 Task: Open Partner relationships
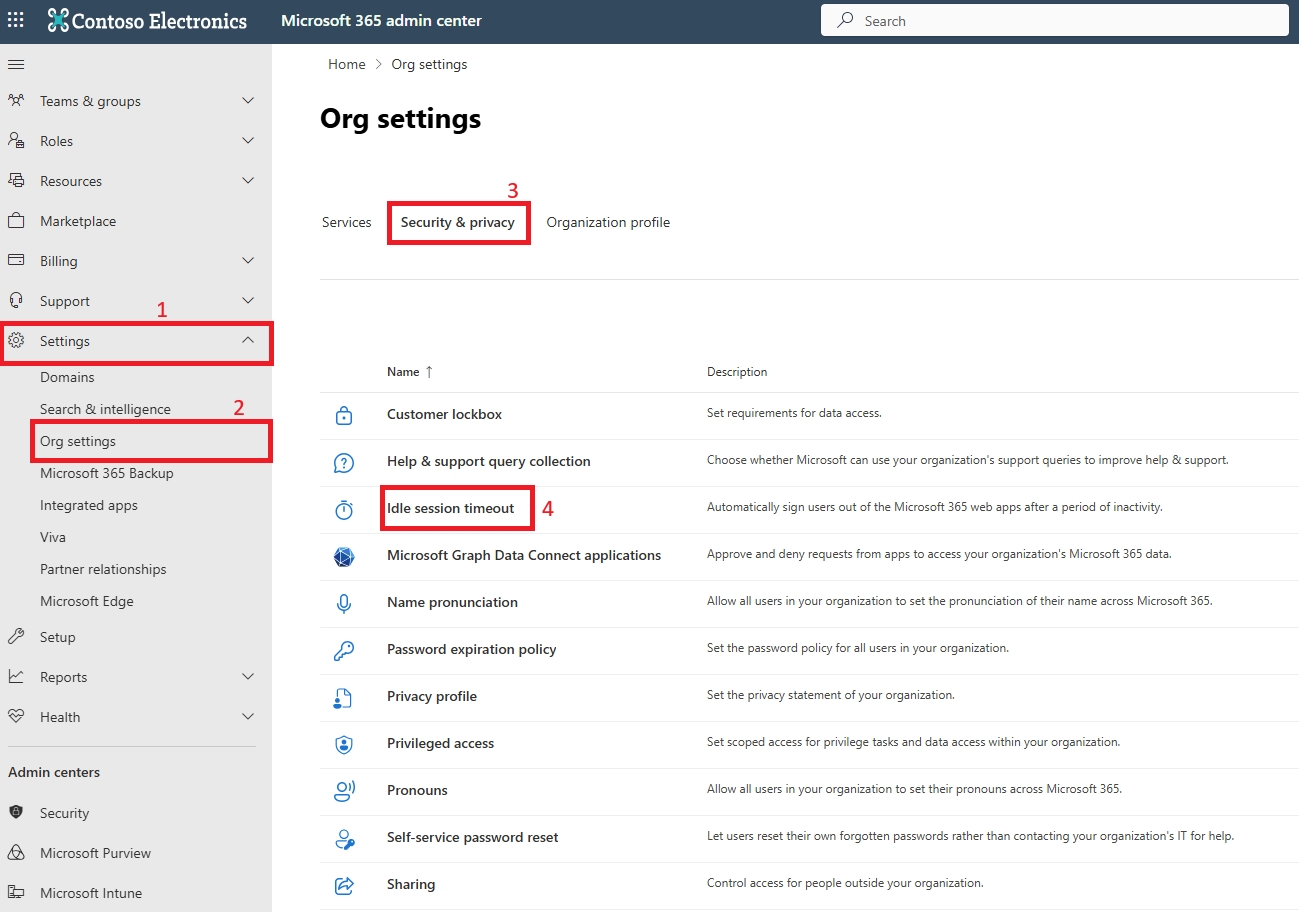tap(103, 569)
